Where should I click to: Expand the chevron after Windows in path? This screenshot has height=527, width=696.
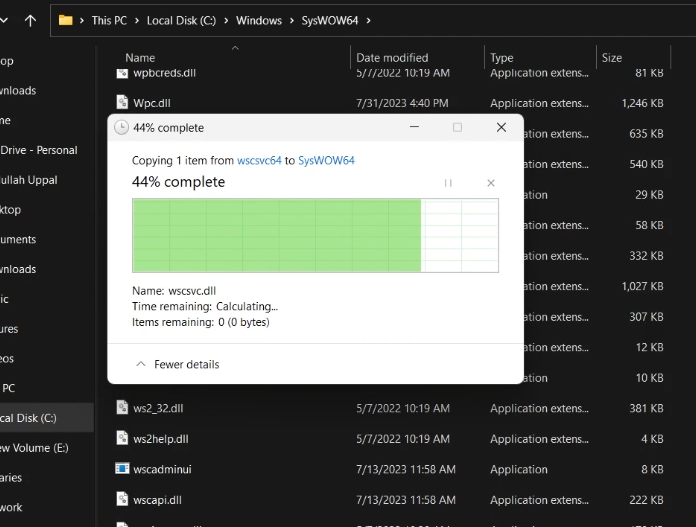[x=292, y=20]
